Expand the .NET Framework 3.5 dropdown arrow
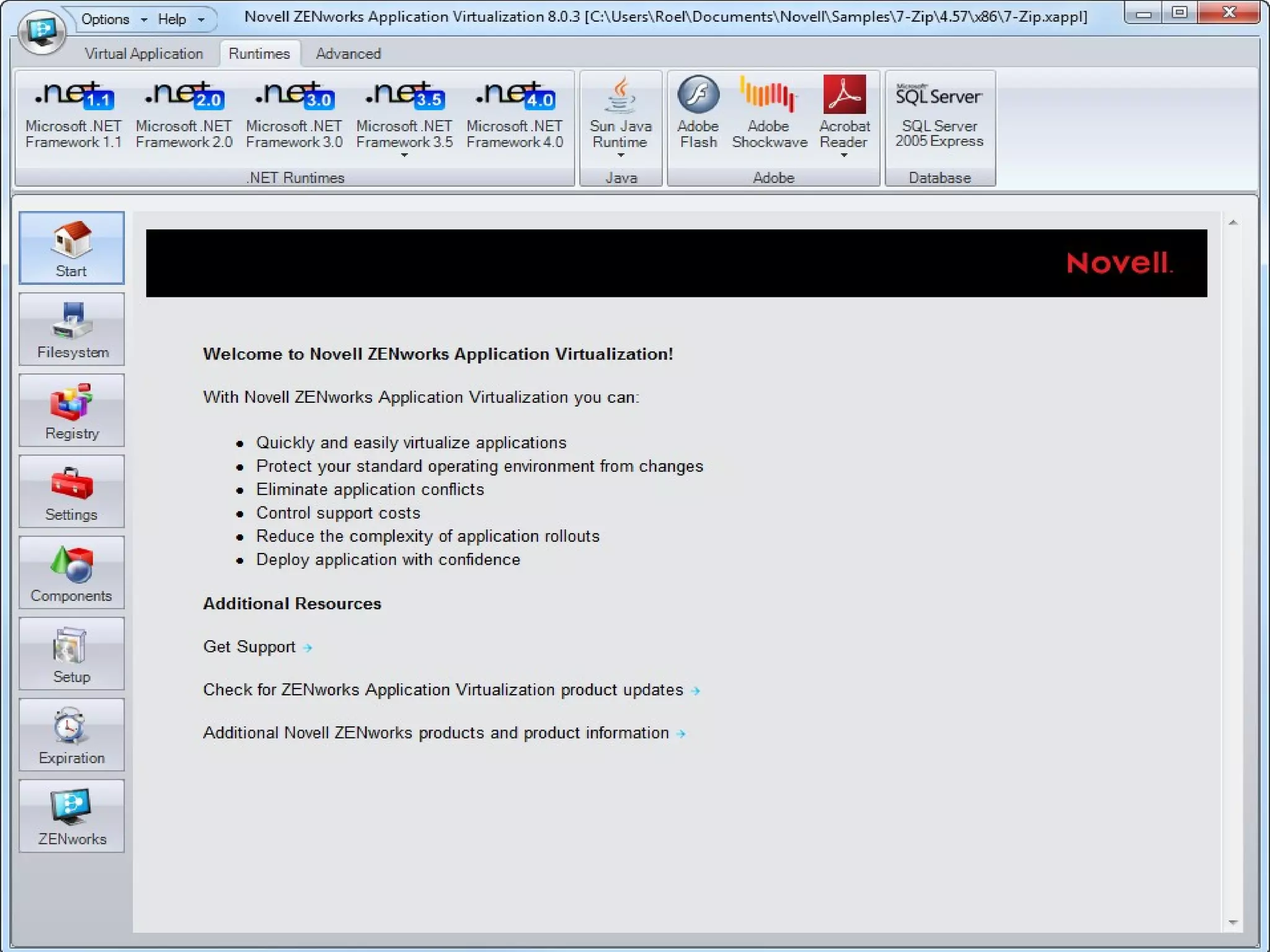1270x952 pixels. coord(404,155)
